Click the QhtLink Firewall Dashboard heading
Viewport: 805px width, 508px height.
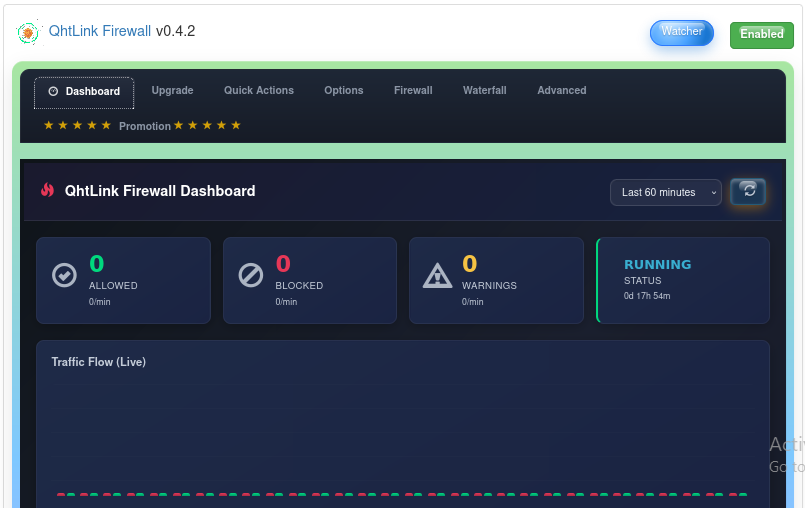(160, 191)
